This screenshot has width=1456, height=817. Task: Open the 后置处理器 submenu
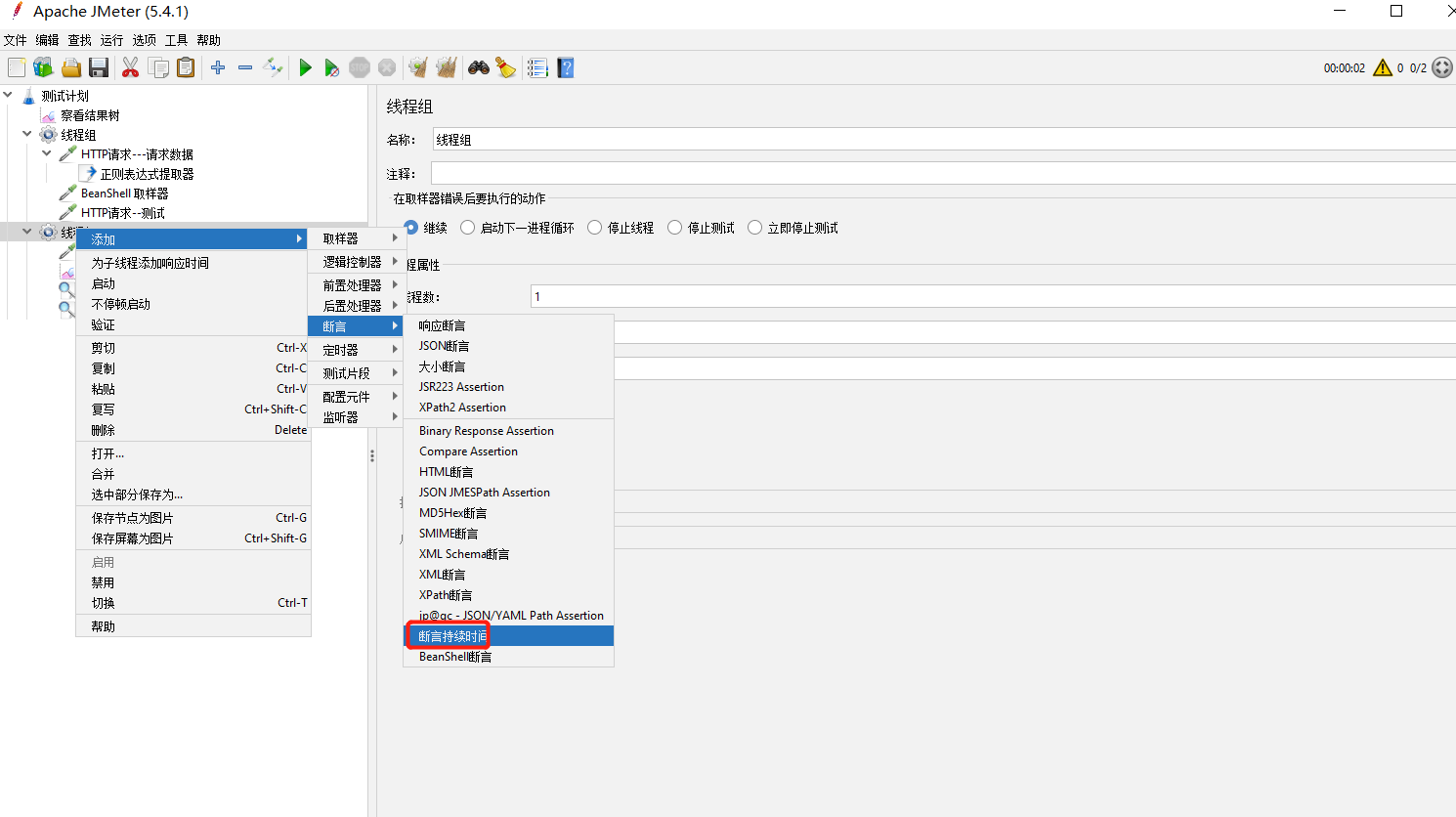356,306
